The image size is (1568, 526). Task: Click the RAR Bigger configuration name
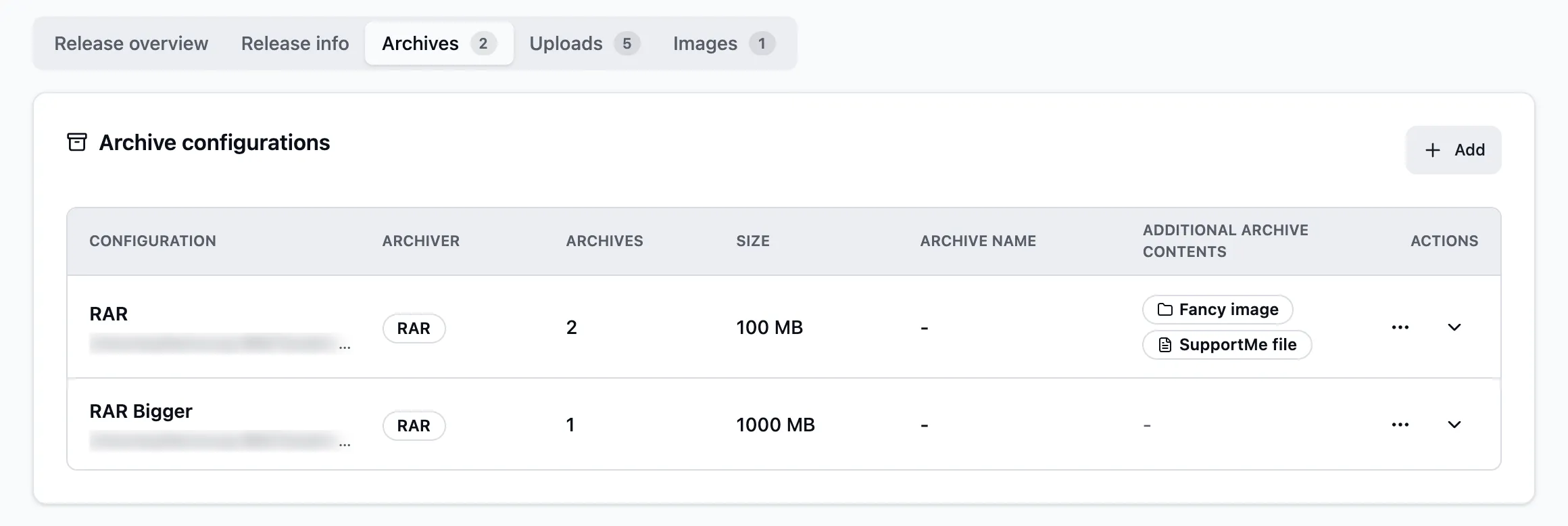(x=141, y=411)
